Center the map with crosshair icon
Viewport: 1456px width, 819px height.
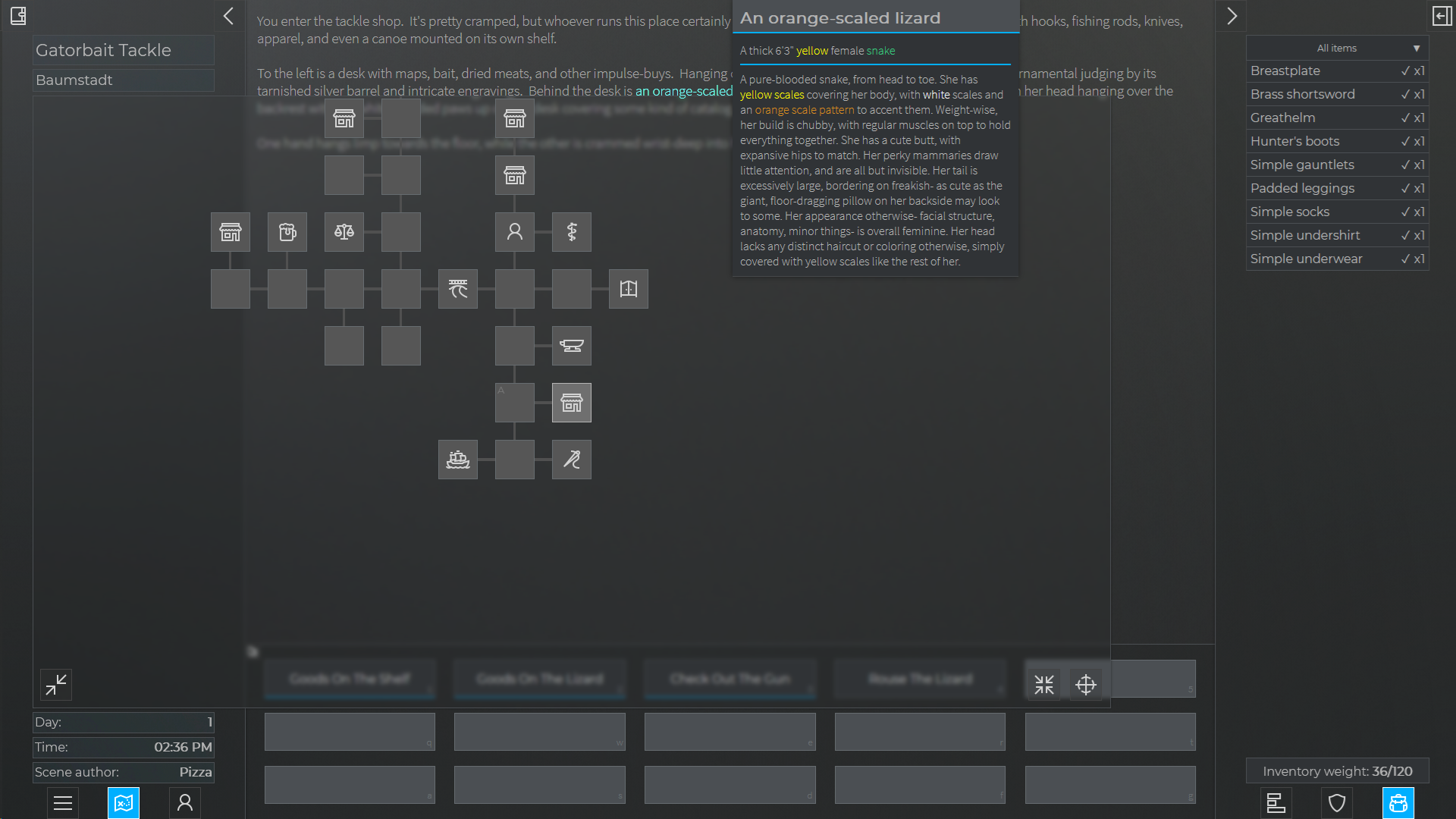coord(1086,685)
